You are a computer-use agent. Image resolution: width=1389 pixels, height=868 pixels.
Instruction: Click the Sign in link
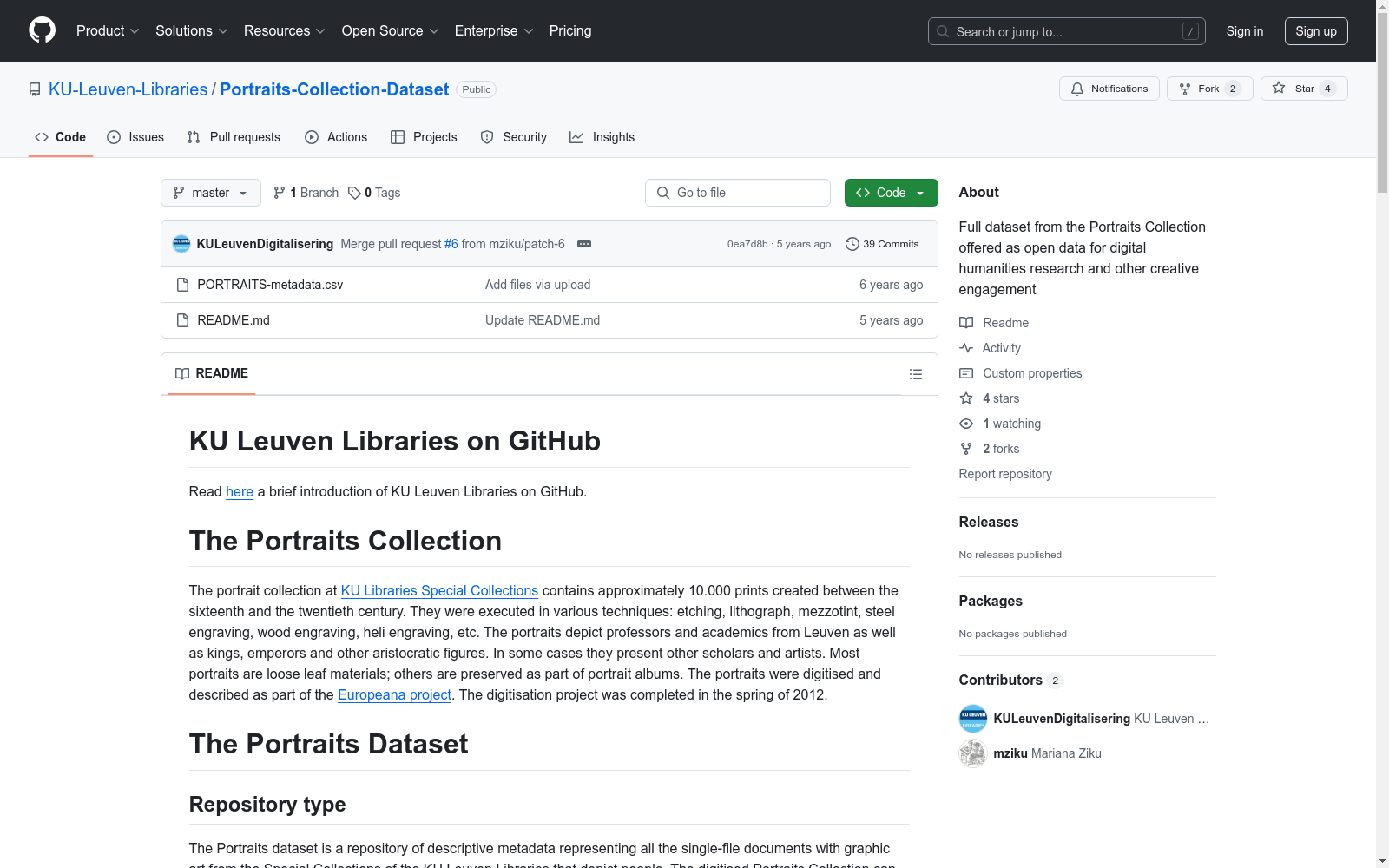[x=1245, y=31]
